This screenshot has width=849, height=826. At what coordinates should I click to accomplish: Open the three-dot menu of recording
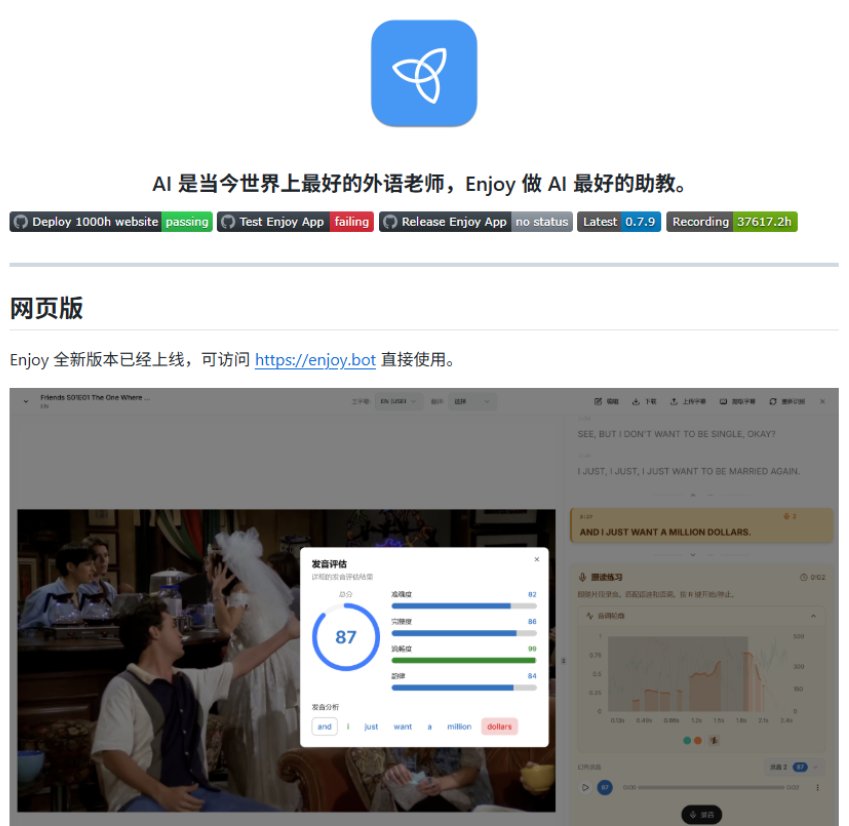pos(818,788)
